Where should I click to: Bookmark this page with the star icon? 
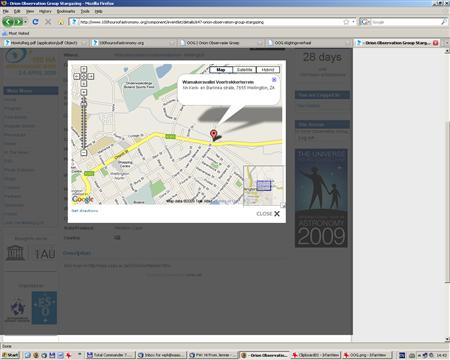(x=346, y=22)
